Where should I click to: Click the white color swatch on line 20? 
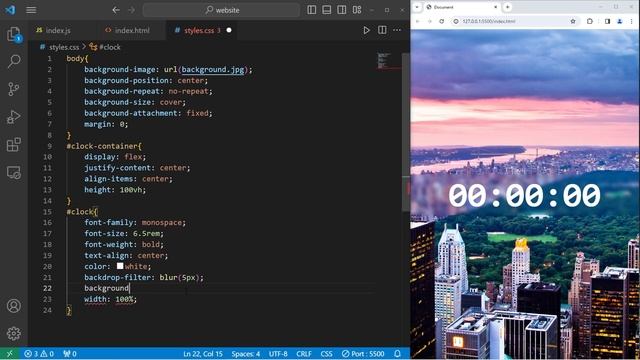click(x=120, y=266)
